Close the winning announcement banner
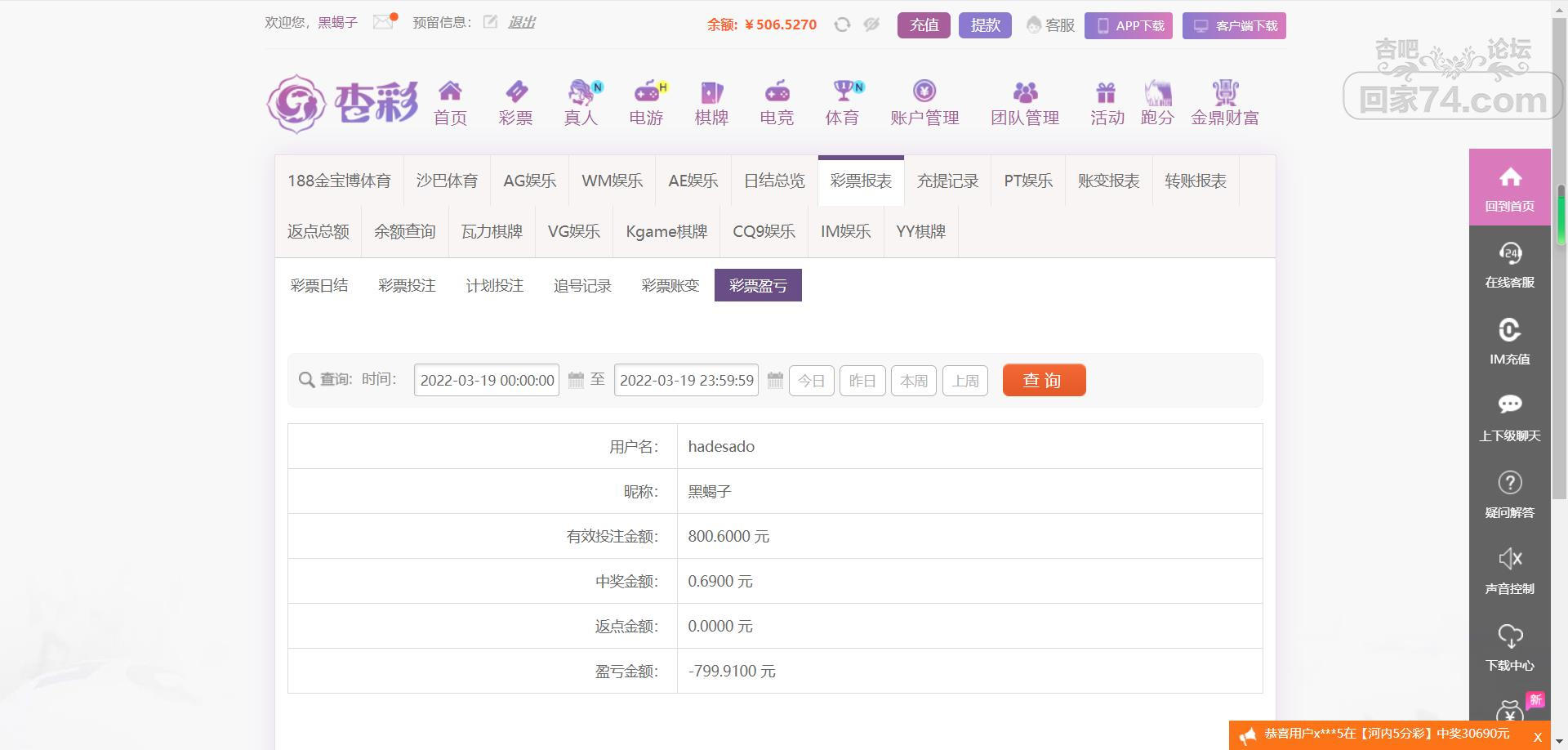Screen dimensions: 1568x750 pos(1537,737)
